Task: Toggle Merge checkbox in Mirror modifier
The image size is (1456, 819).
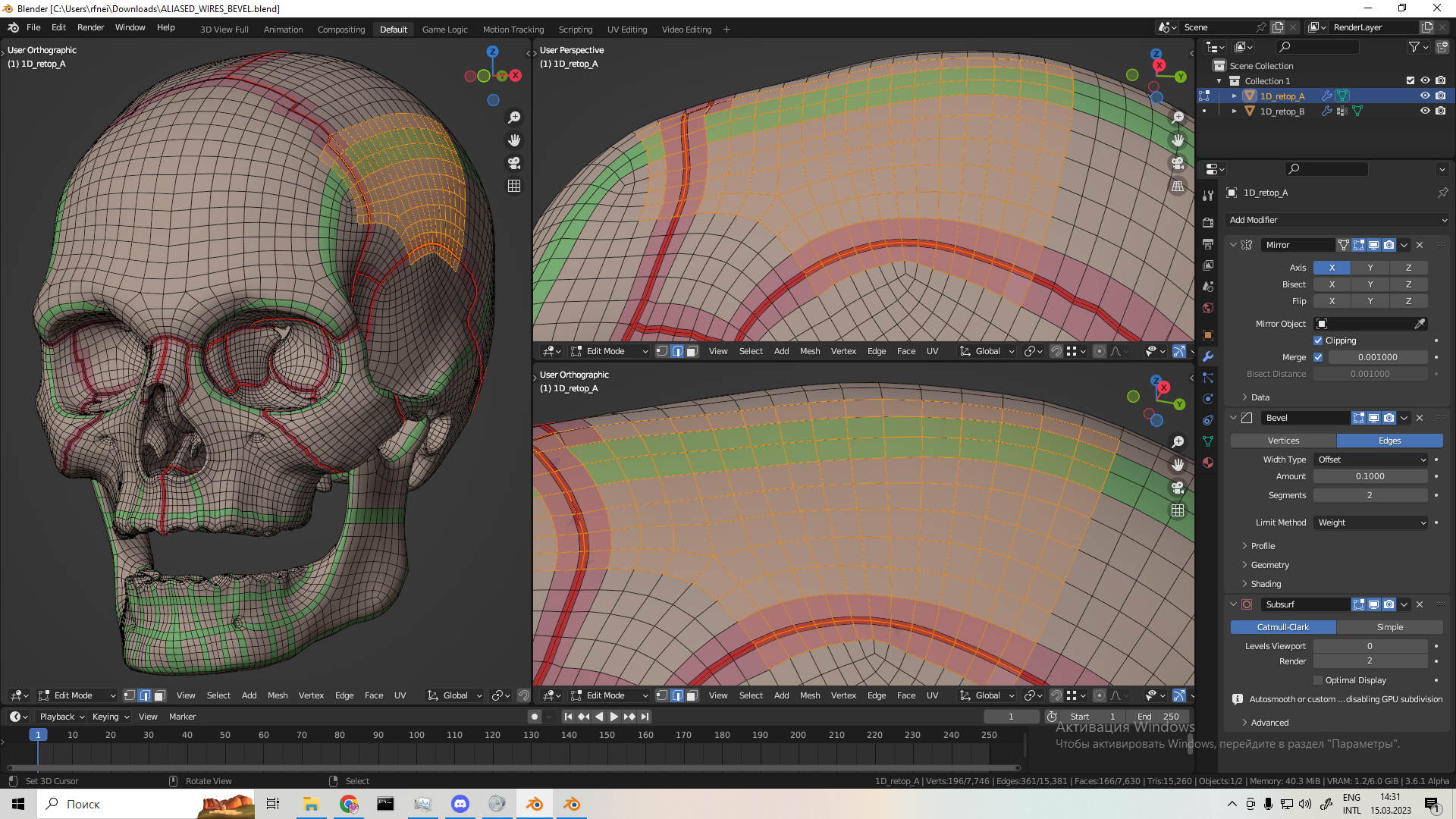Action: coord(1318,357)
